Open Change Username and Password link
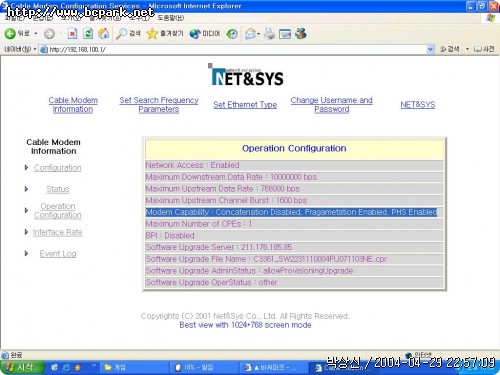 331,105
